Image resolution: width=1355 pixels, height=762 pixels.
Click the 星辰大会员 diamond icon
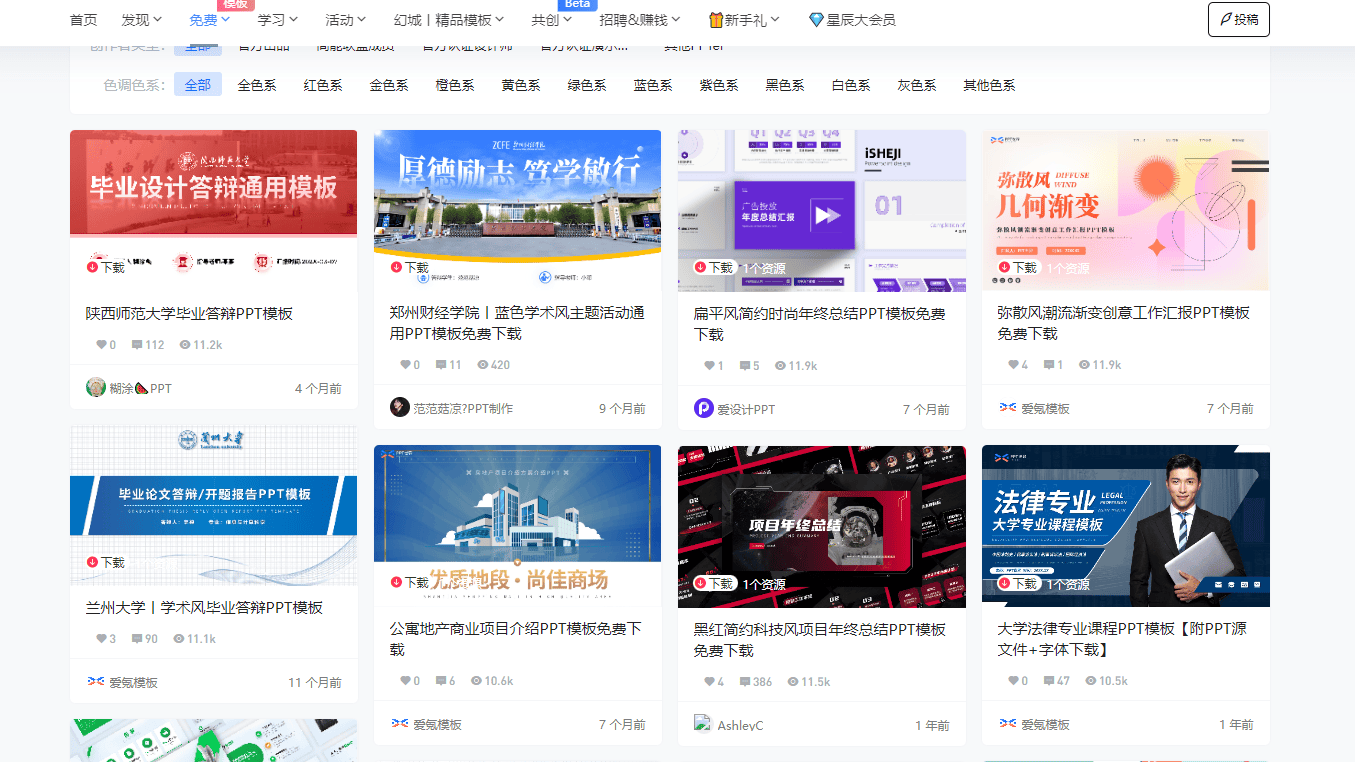coord(816,20)
